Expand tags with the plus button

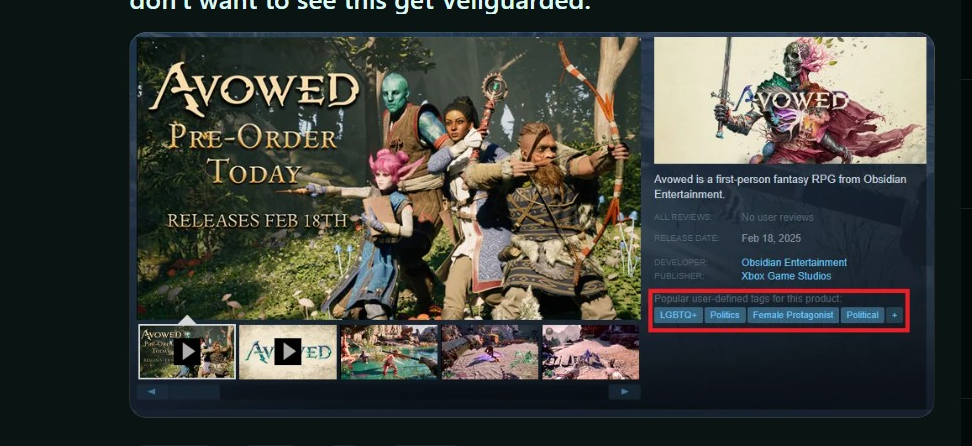[x=894, y=315]
